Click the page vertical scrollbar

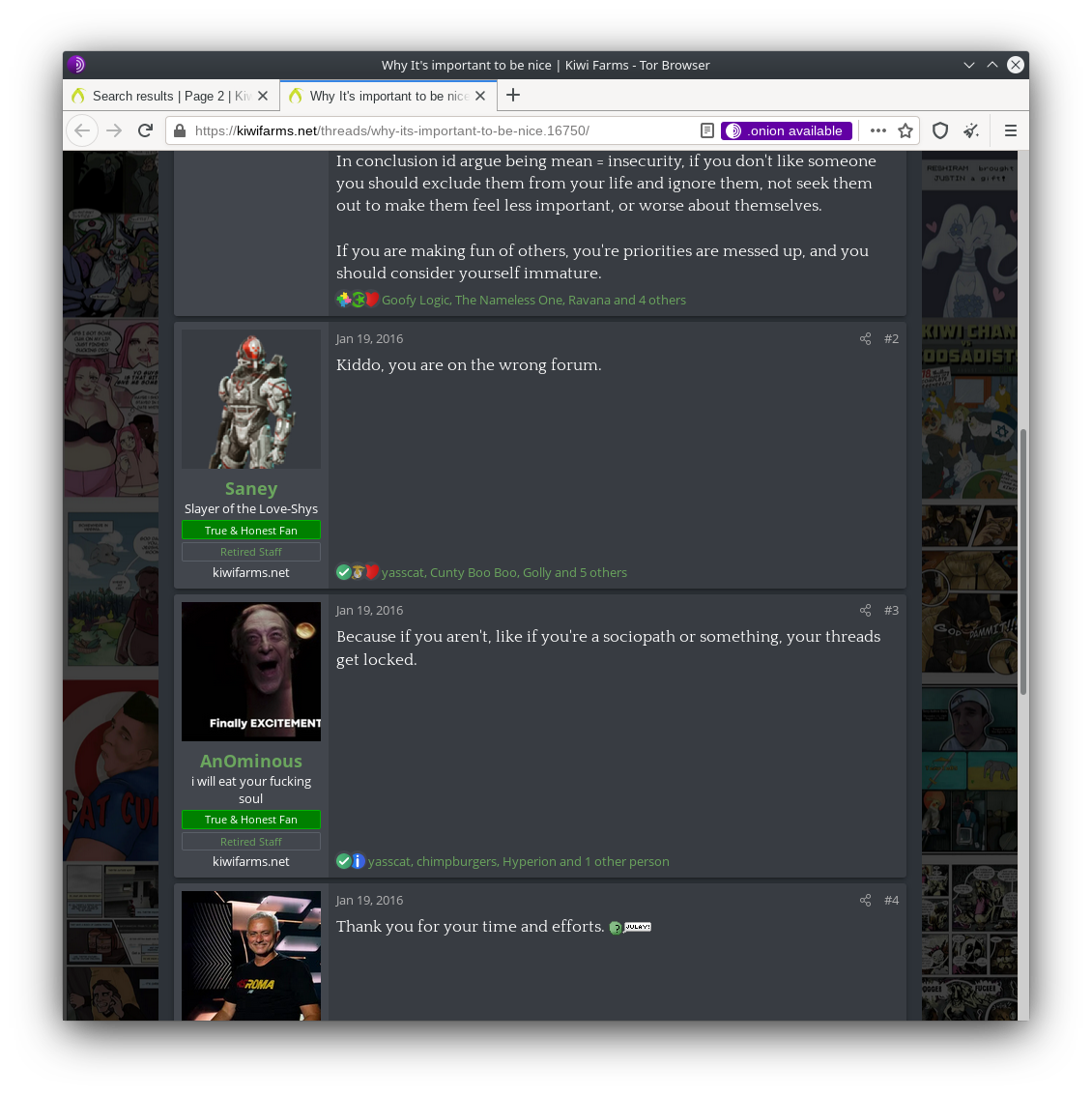[1022, 561]
